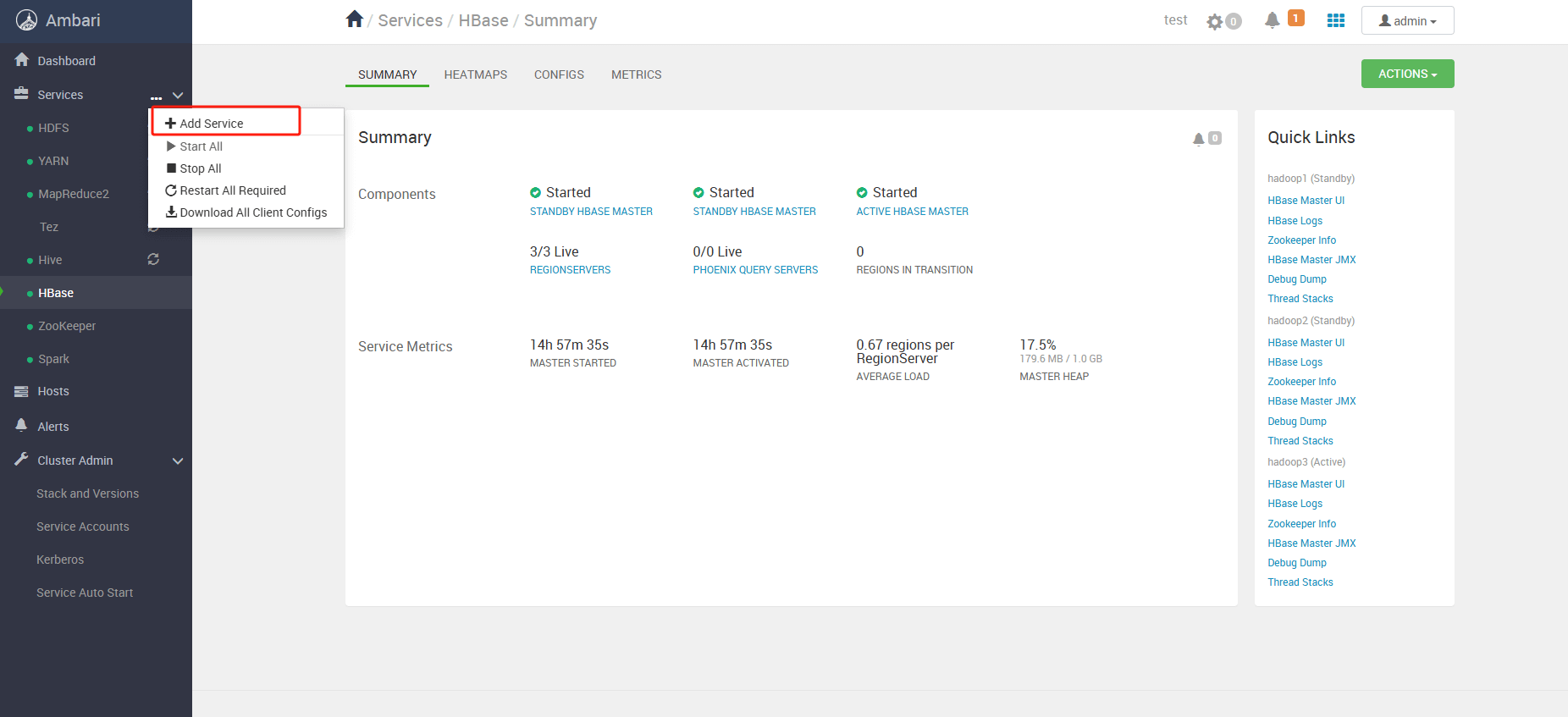This screenshot has width=1568, height=717.
Task: Open hadoop3 HBase Master UI link
Action: pyautogui.click(x=1306, y=484)
